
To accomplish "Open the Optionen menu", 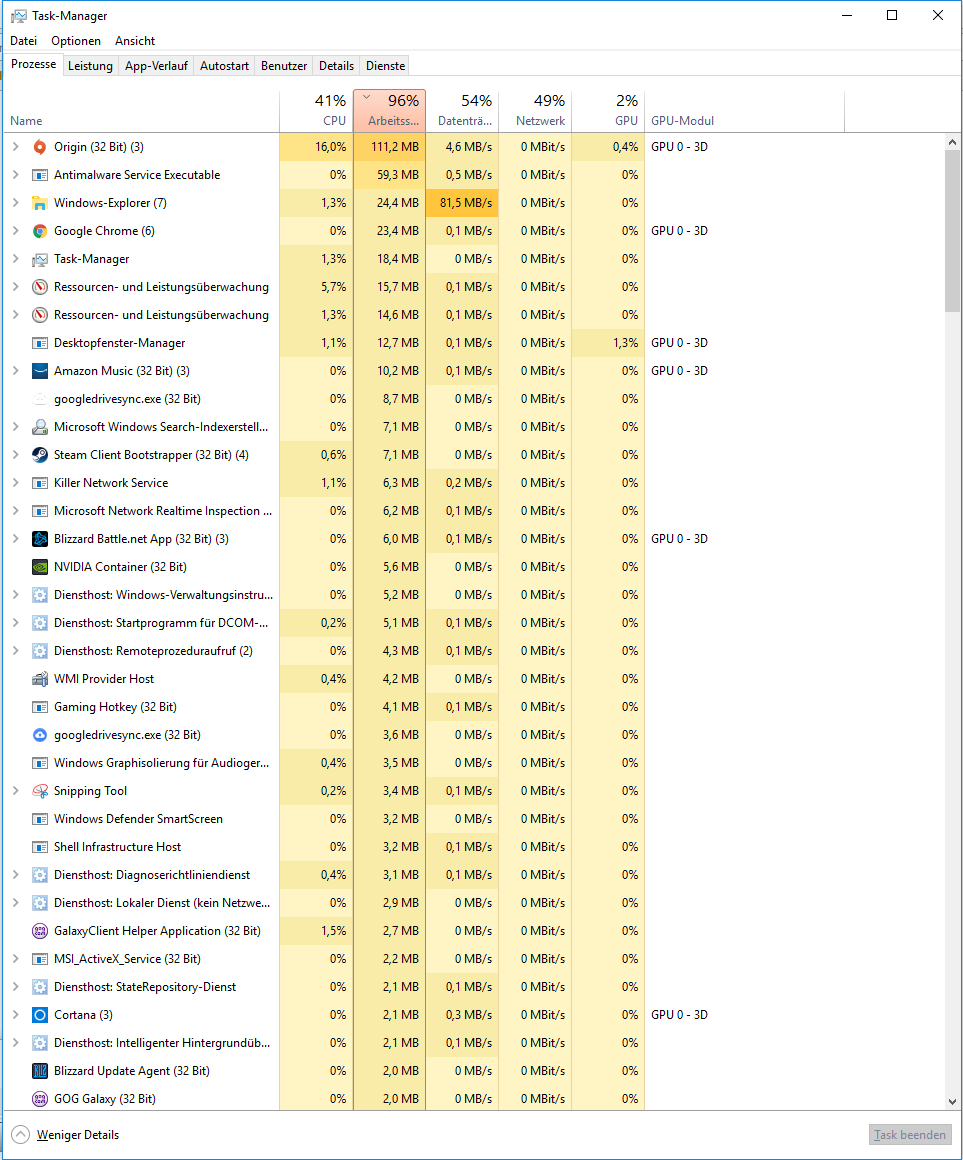I will coord(76,41).
